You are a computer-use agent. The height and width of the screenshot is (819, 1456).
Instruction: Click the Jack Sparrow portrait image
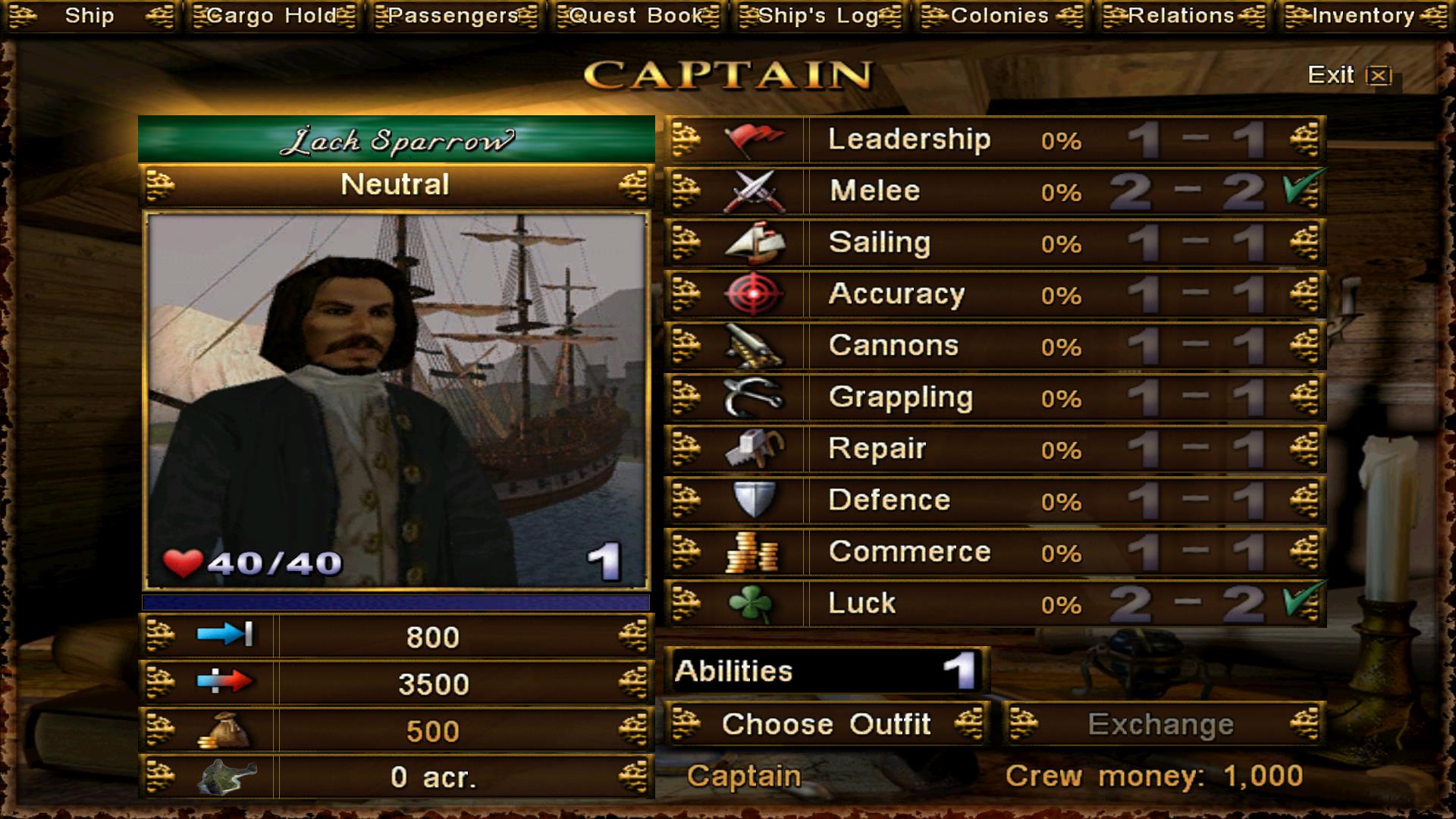pyautogui.click(x=397, y=400)
